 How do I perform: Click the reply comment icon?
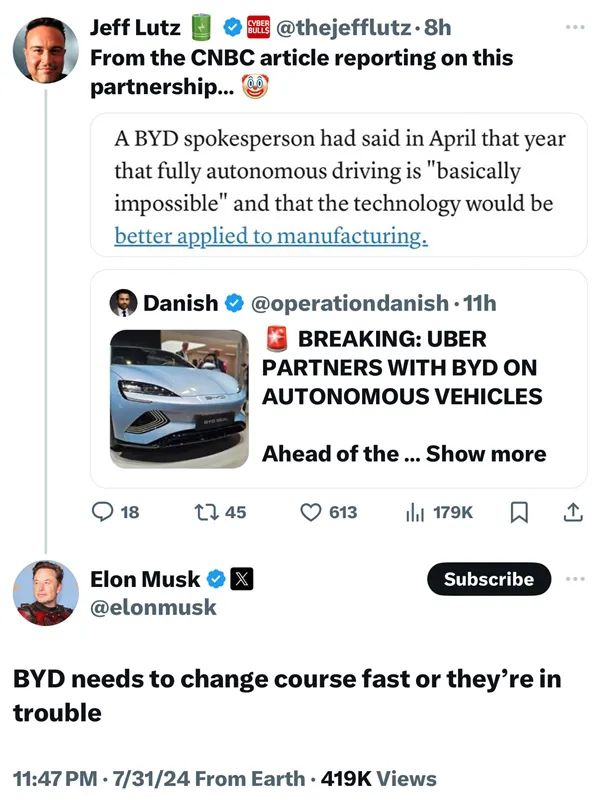[103, 512]
